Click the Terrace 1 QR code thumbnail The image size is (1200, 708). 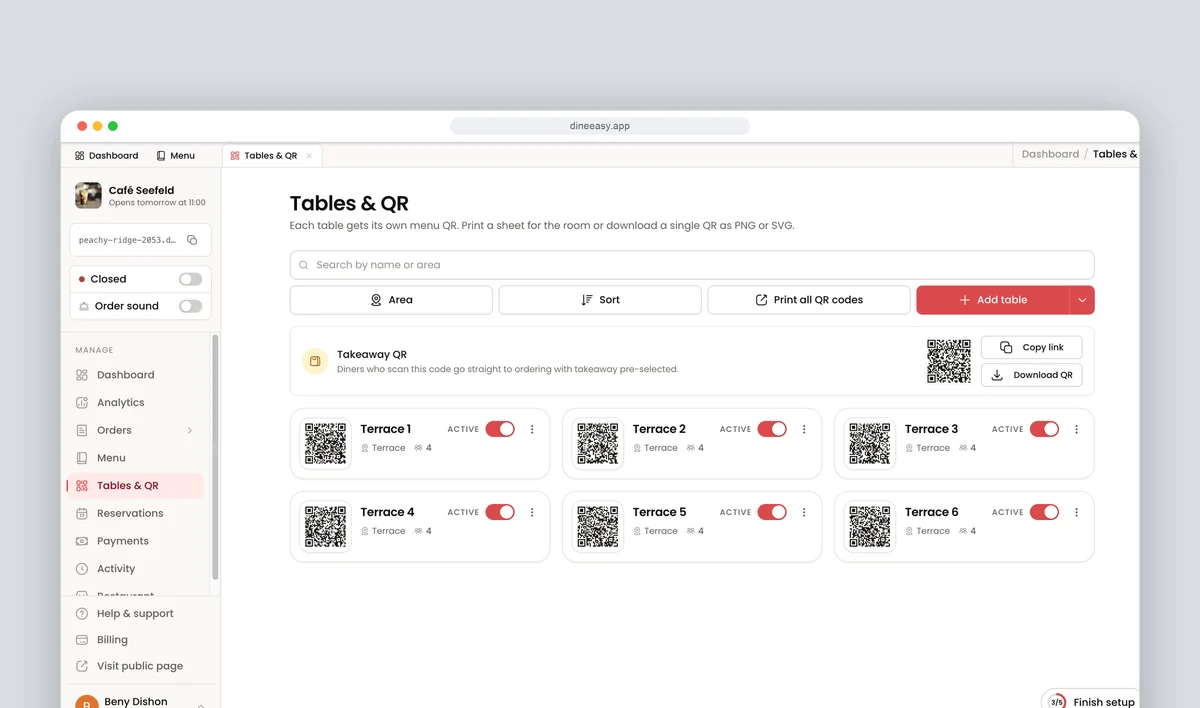[x=325, y=443]
